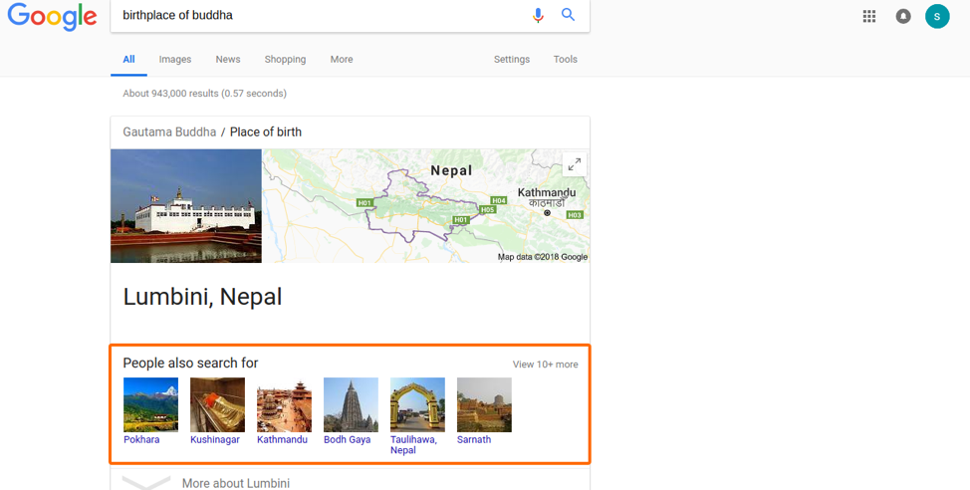Click the Lumbini temple photo

pyautogui.click(x=186, y=206)
